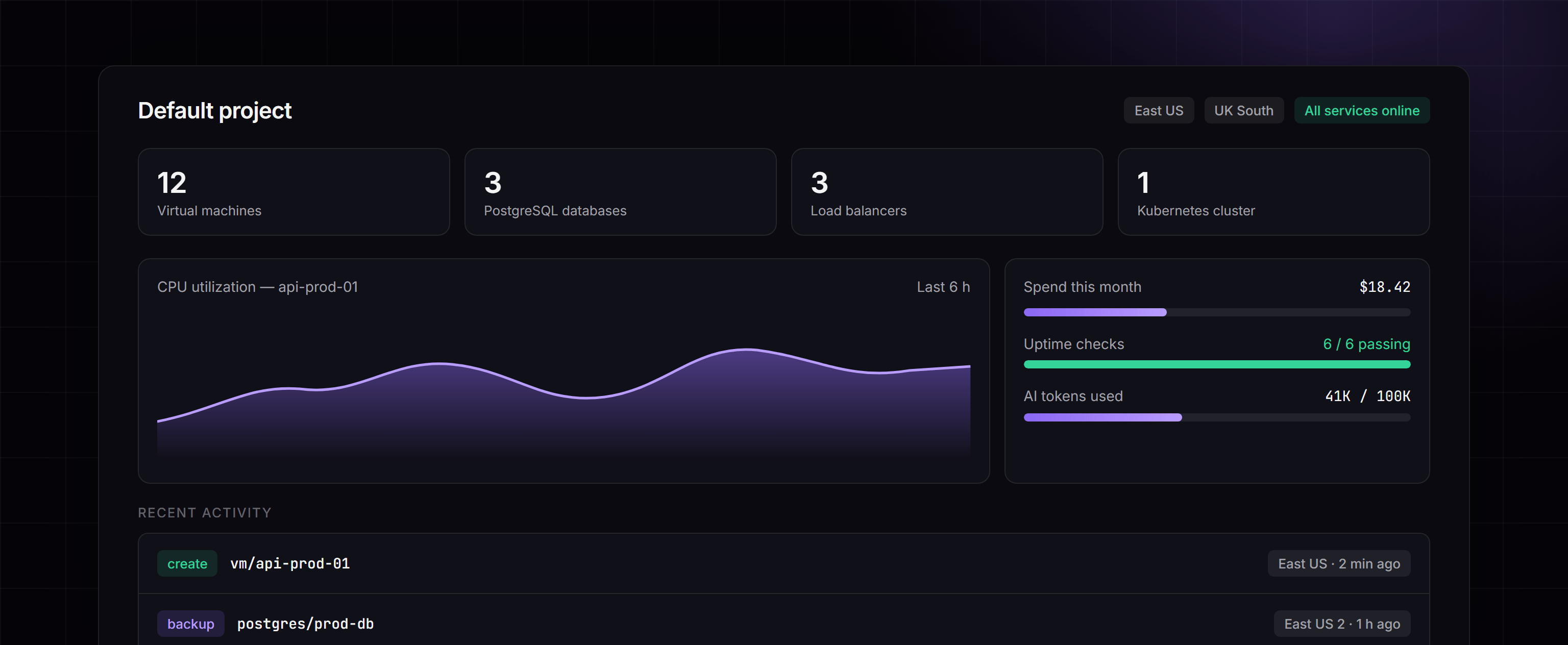Click the CPU utilization — api-prod-01 title
Screen dimensions: 1568x645
[257, 287]
